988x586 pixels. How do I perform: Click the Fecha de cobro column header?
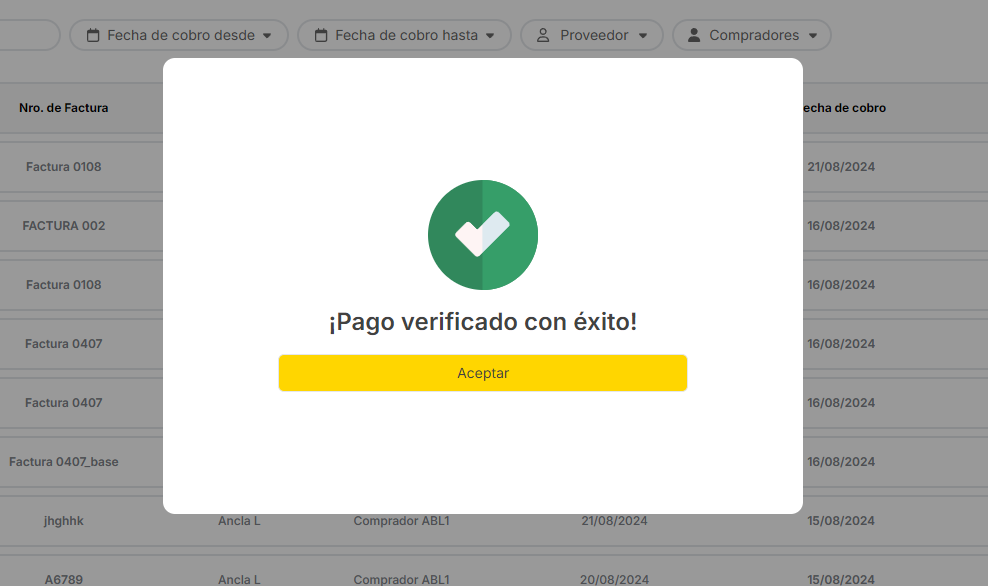coord(842,108)
